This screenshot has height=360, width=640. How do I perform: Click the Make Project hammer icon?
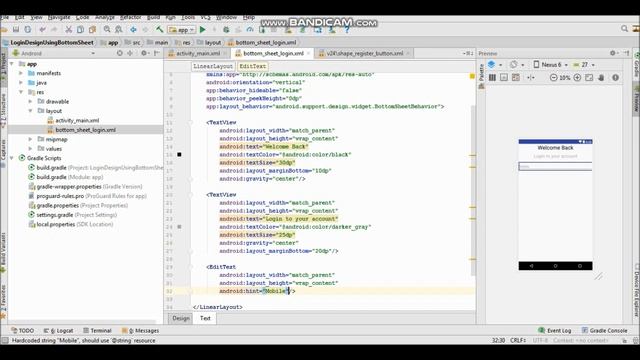coord(160,29)
